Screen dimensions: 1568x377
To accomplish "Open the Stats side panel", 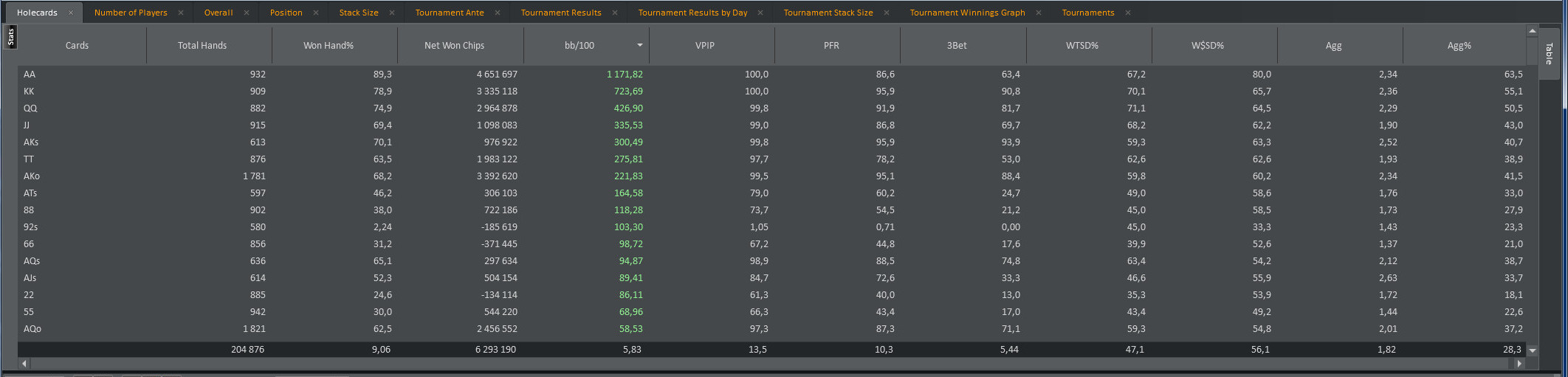I will click(x=10, y=37).
